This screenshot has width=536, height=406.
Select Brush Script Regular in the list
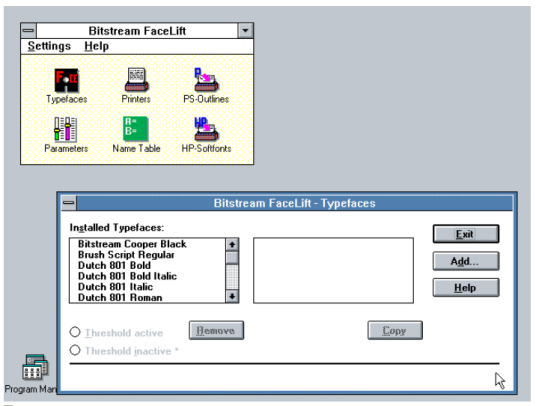(x=147, y=255)
